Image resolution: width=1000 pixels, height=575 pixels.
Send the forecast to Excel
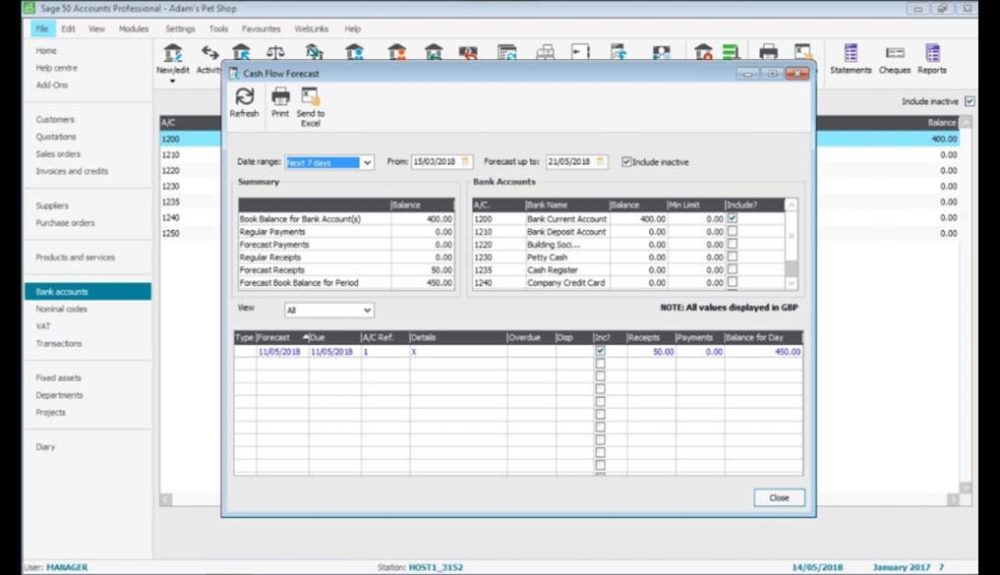(310, 107)
